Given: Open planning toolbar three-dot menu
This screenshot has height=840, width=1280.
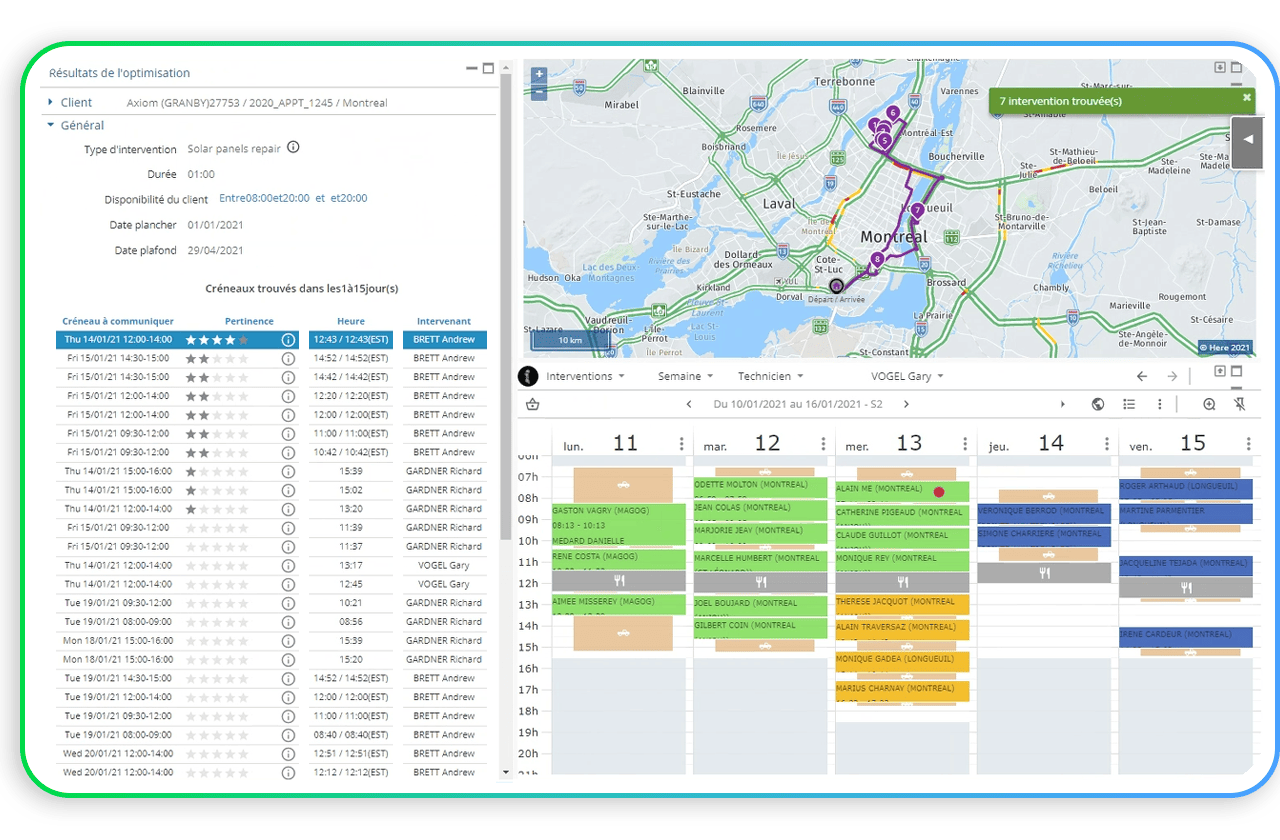Looking at the screenshot, I should (1160, 404).
